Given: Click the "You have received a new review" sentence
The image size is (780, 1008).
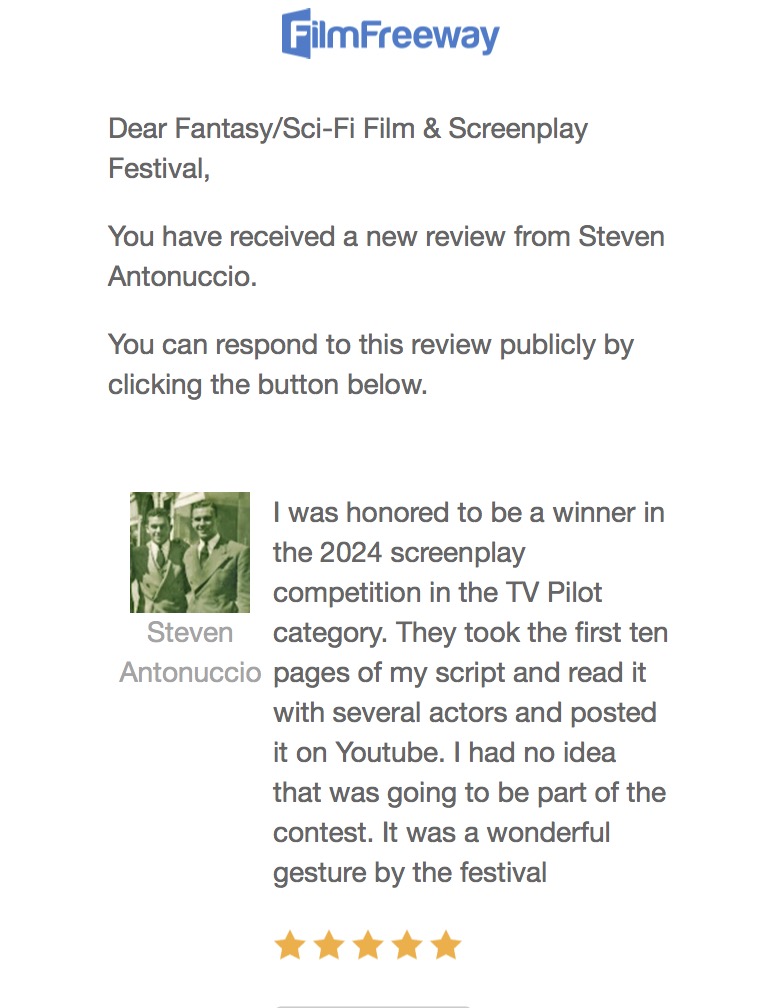Looking at the screenshot, I should (x=386, y=237).
